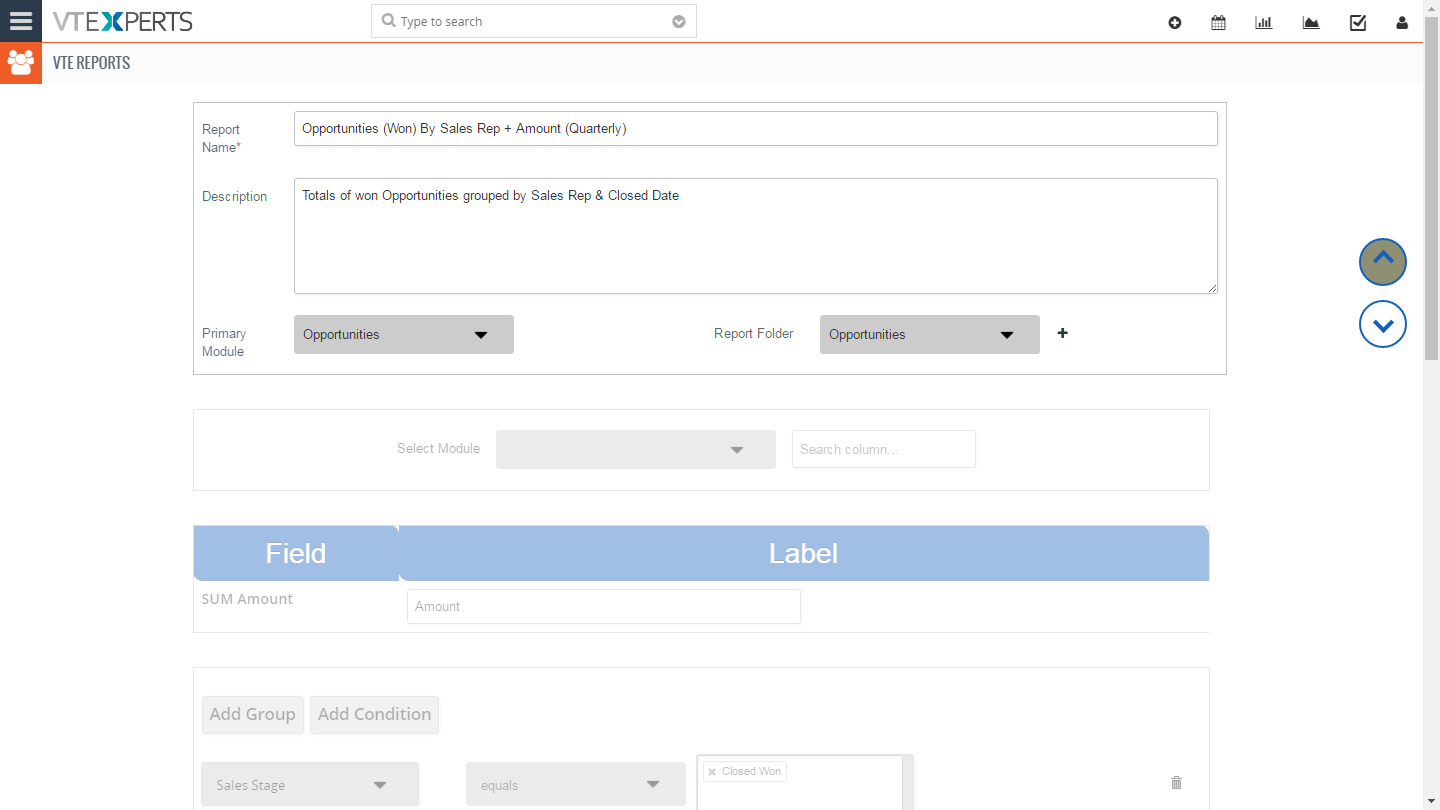The width and height of the screenshot is (1440, 810).
Task: Open the Sales Stage field dropdown
Action: coord(310,785)
